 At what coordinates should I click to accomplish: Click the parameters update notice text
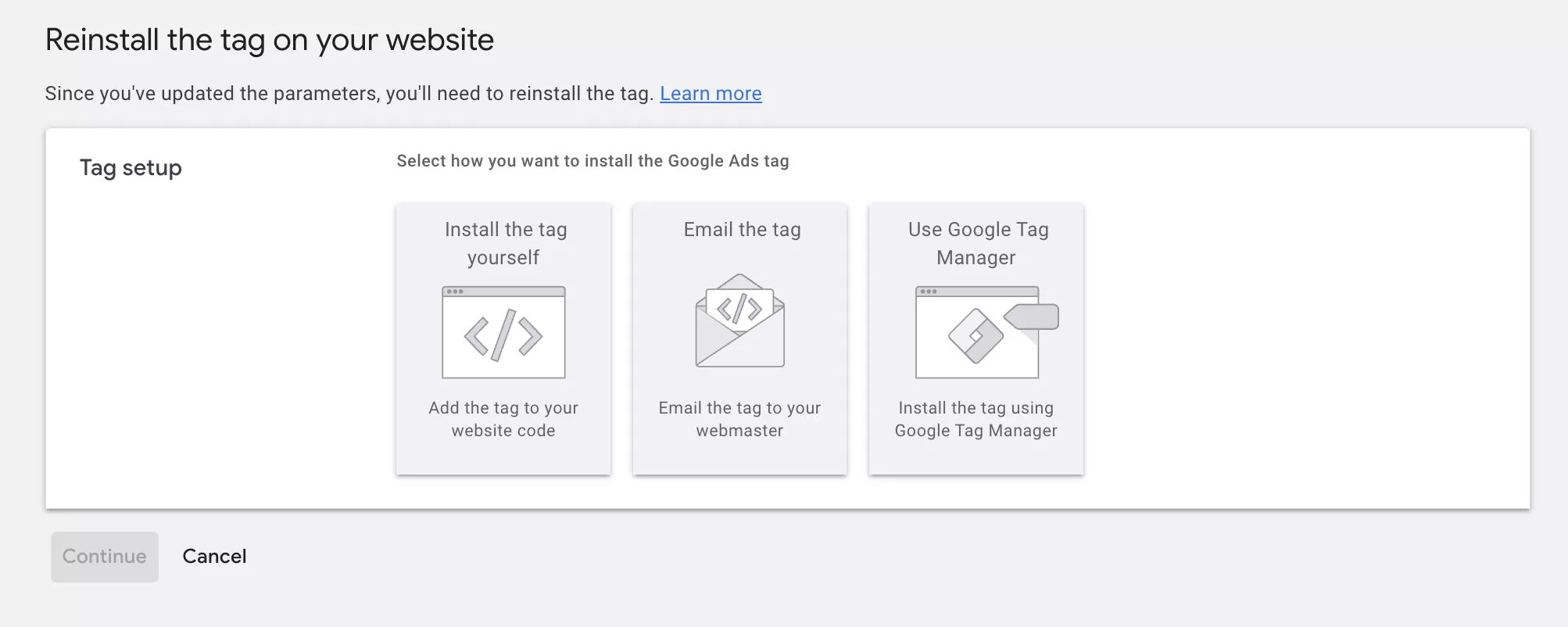pos(349,94)
